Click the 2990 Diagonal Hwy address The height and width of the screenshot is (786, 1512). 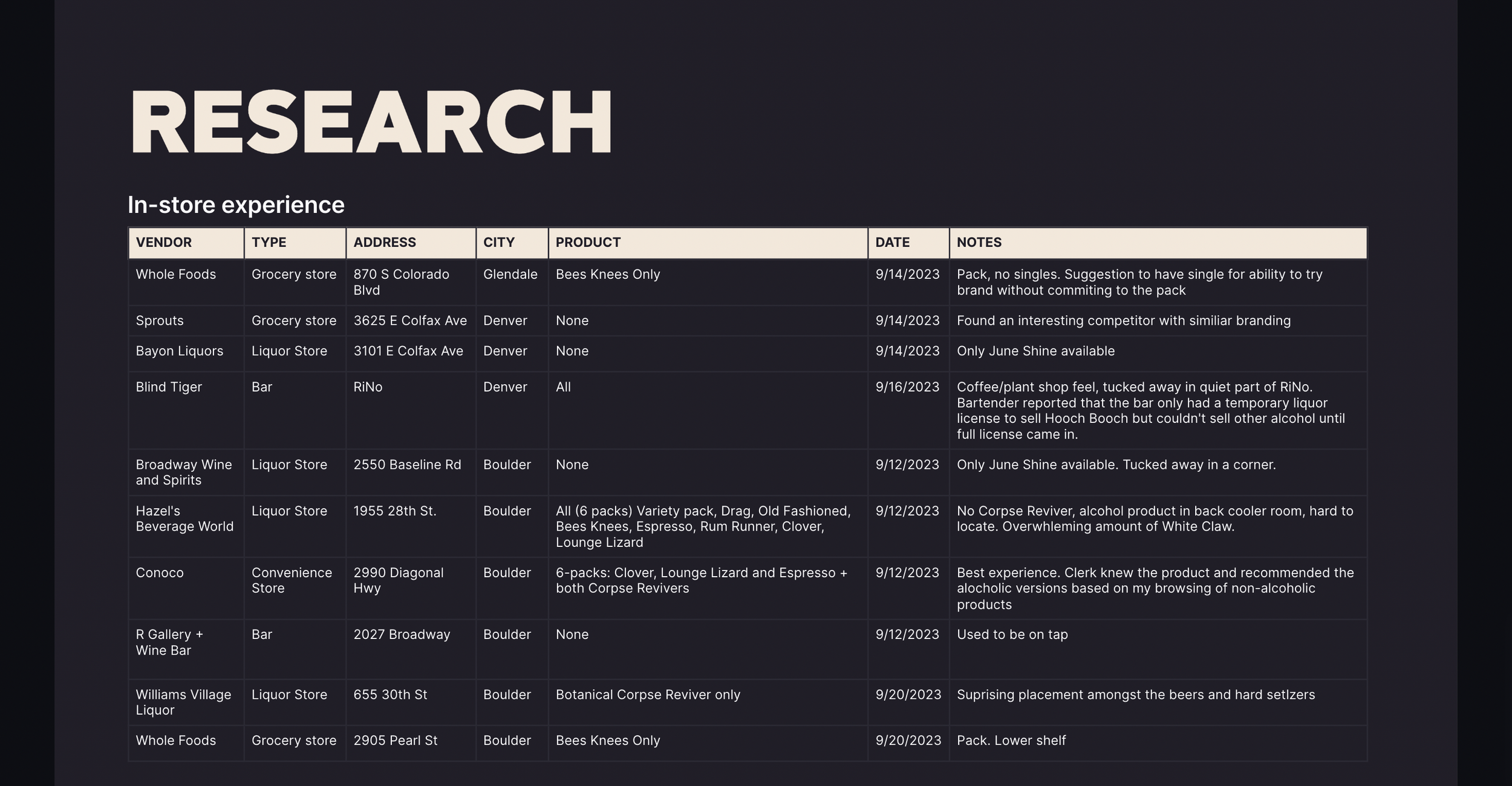coord(411,588)
